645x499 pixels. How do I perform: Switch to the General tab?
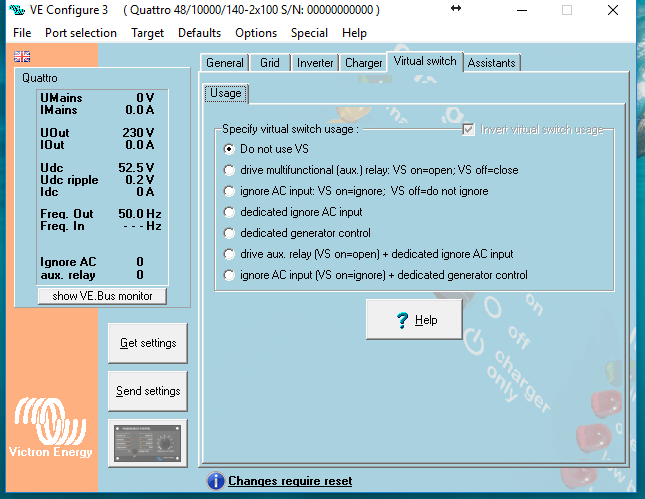[x=225, y=63]
